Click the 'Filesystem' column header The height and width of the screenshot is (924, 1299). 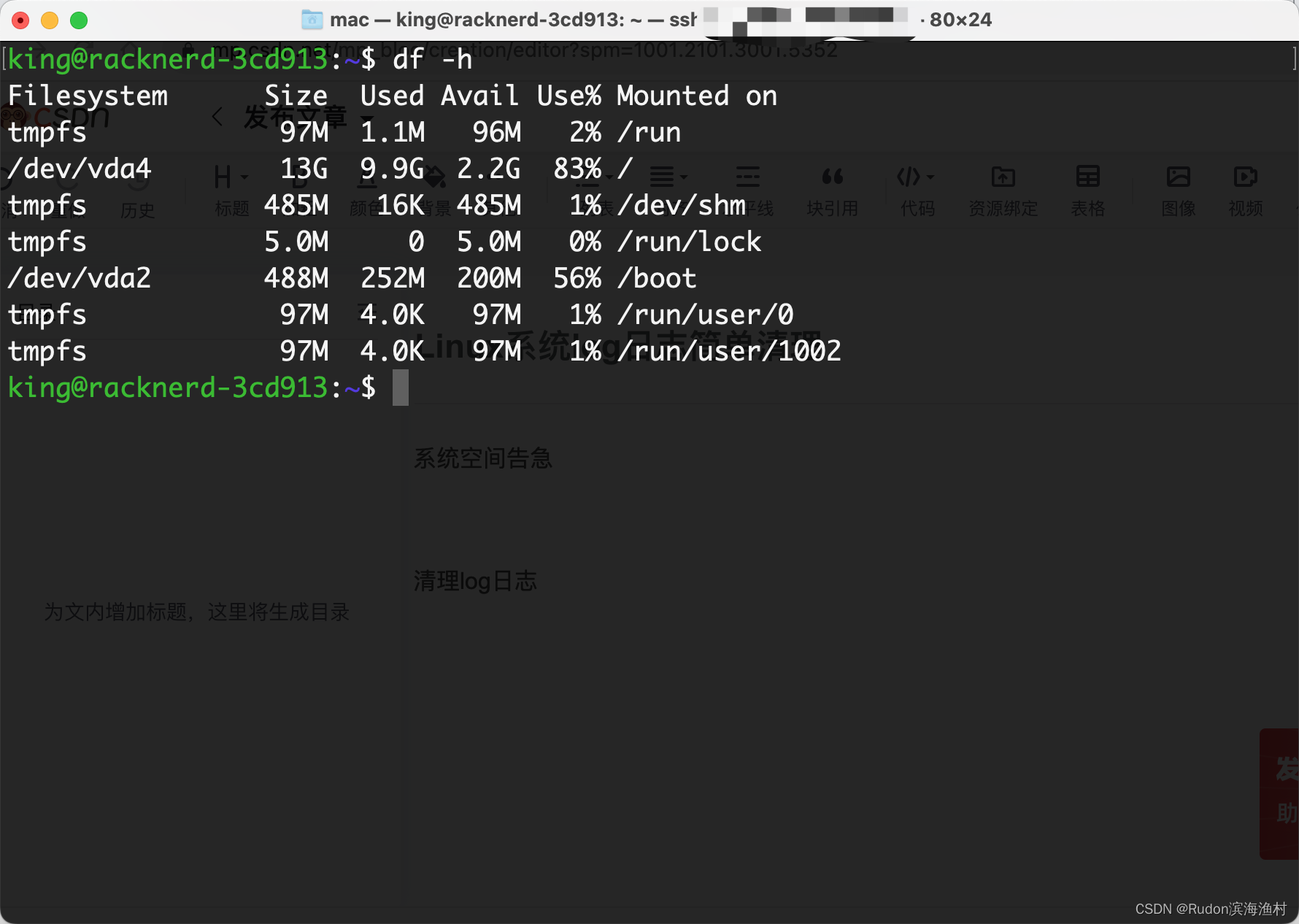88,96
